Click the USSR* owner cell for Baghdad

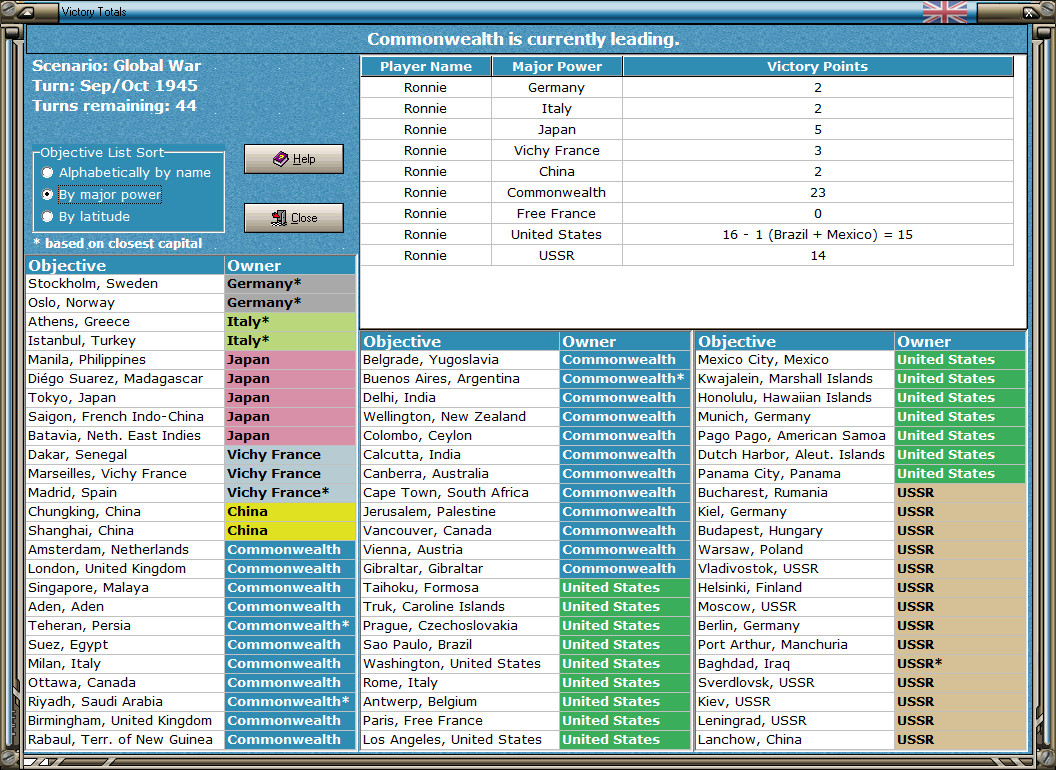coord(960,664)
